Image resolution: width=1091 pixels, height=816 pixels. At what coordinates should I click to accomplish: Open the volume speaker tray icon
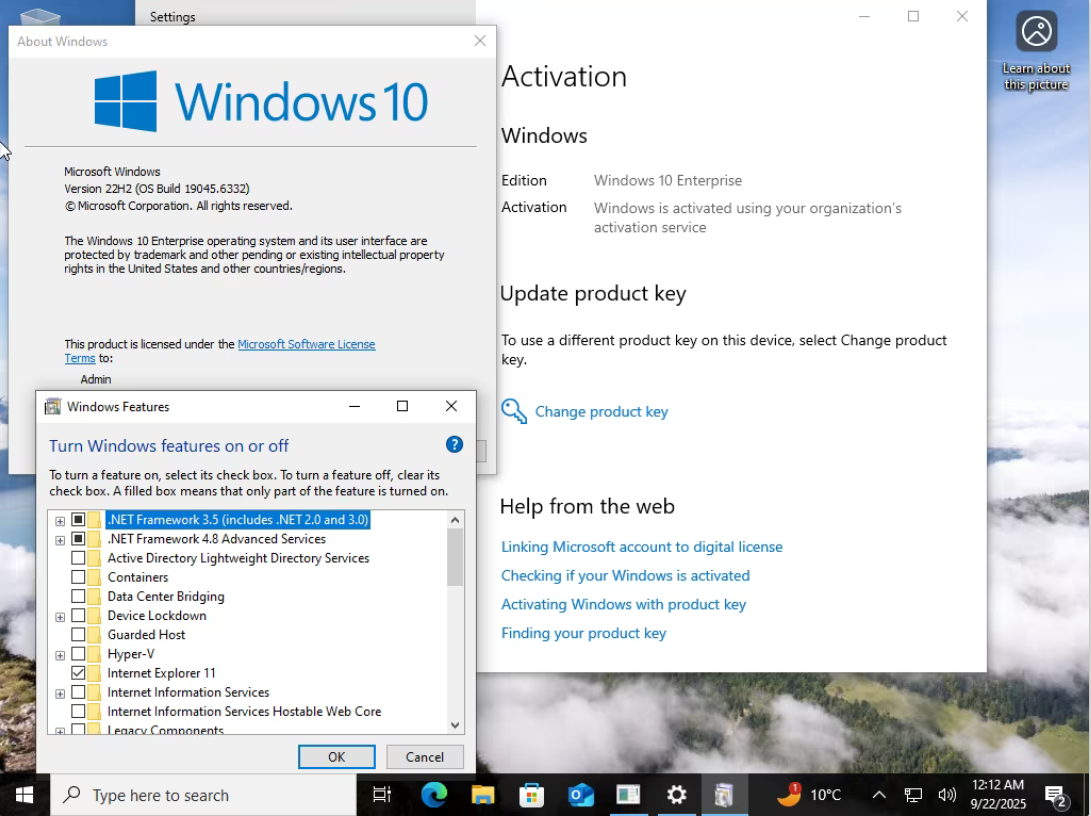click(947, 794)
